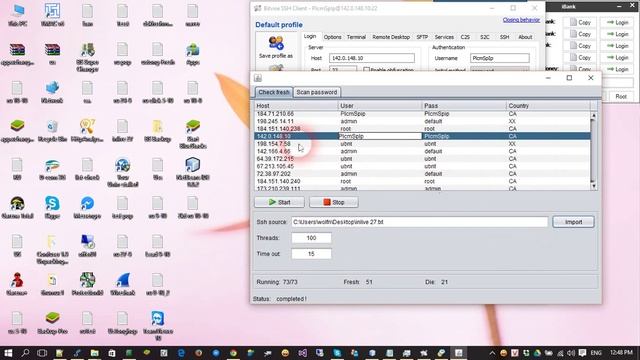Select the row with host 72.38.97.202
Image resolution: width=640 pixels, height=360 pixels.
coord(422,173)
